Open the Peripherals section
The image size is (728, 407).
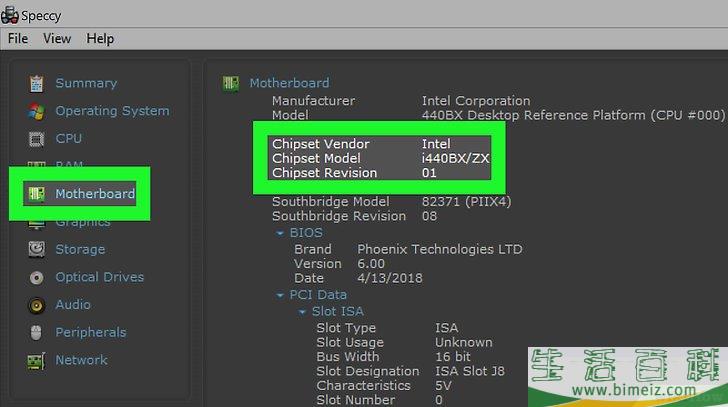coord(91,332)
